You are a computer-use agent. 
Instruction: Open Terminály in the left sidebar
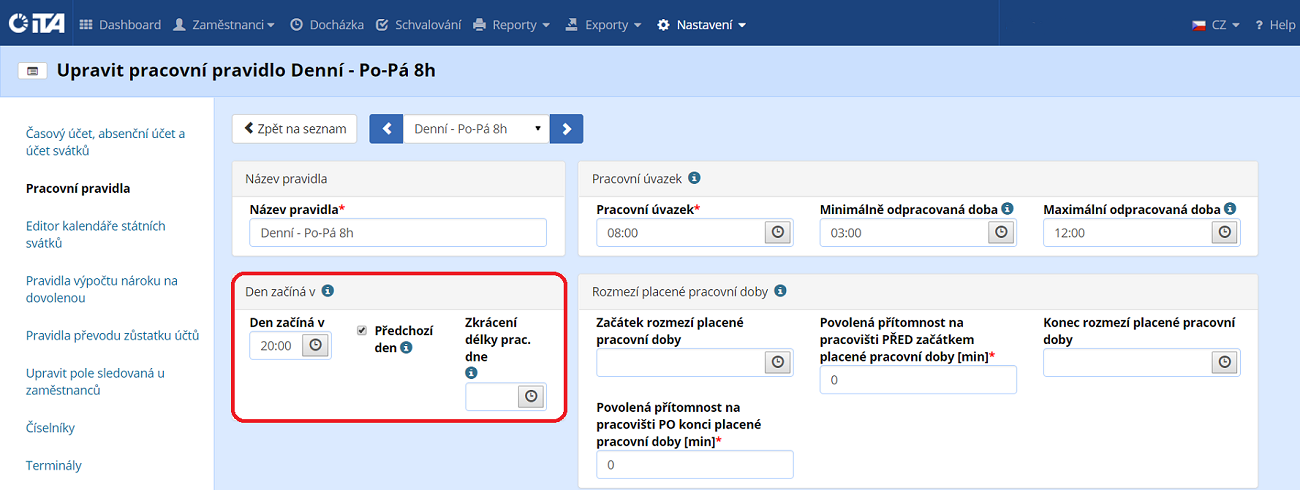[x=53, y=465]
